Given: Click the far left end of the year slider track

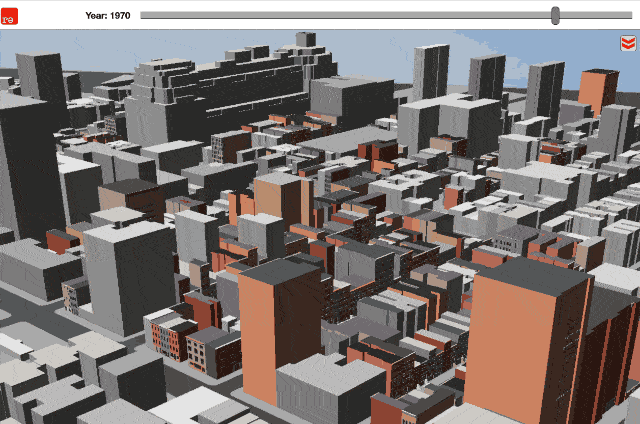Looking at the screenshot, I should (144, 15).
